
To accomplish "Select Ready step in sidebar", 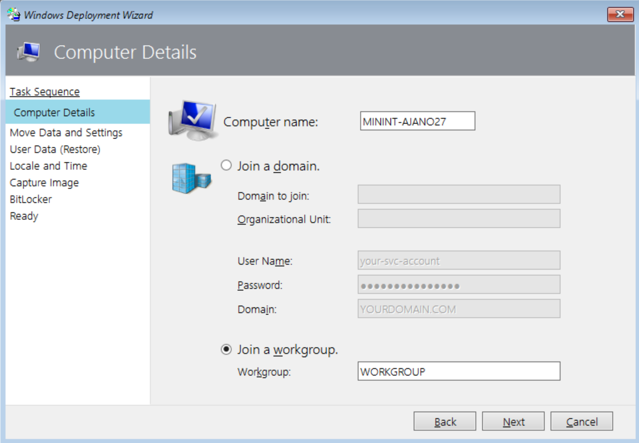I will tap(24, 216).
